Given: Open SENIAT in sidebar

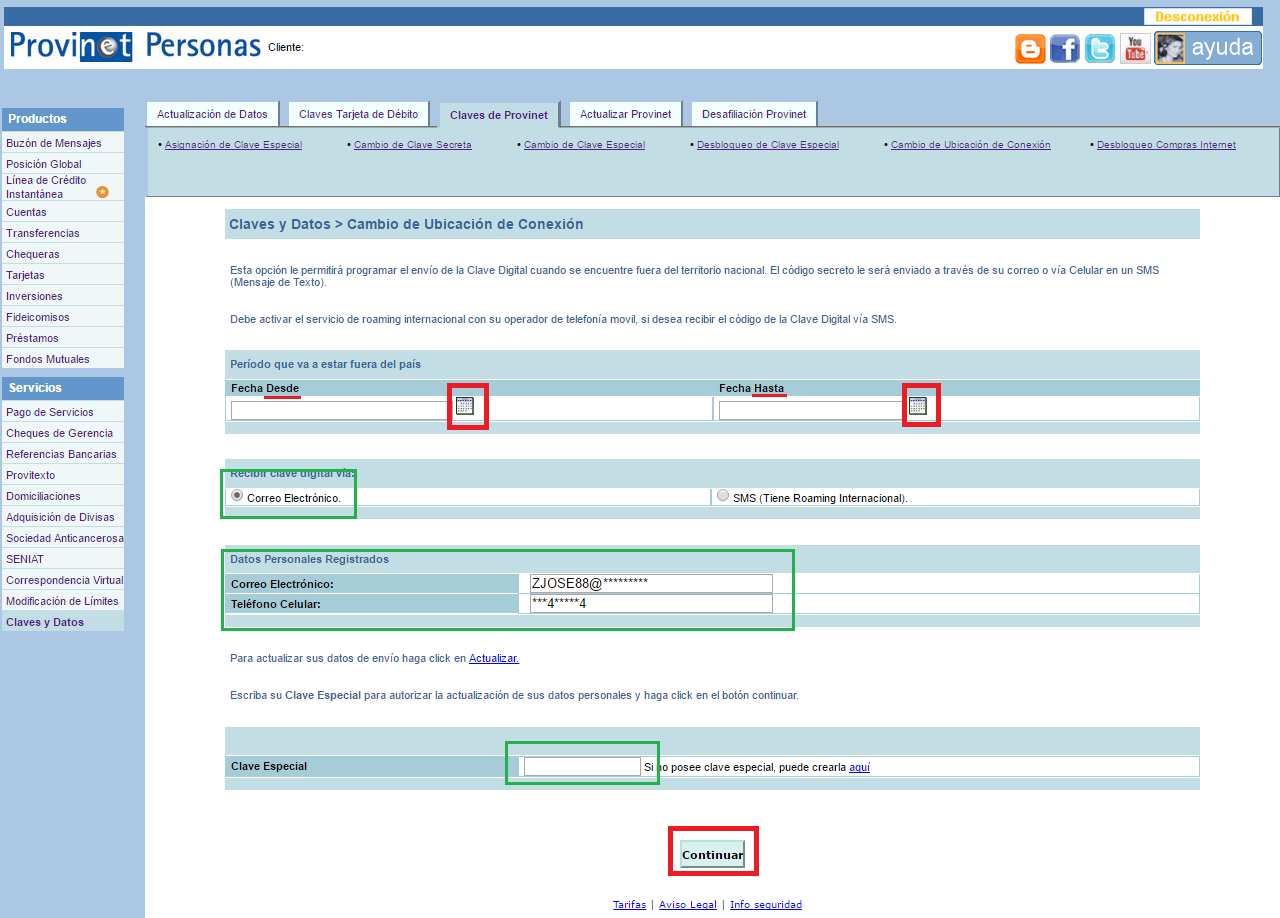Looking at the screenshot, I should 63,559.
